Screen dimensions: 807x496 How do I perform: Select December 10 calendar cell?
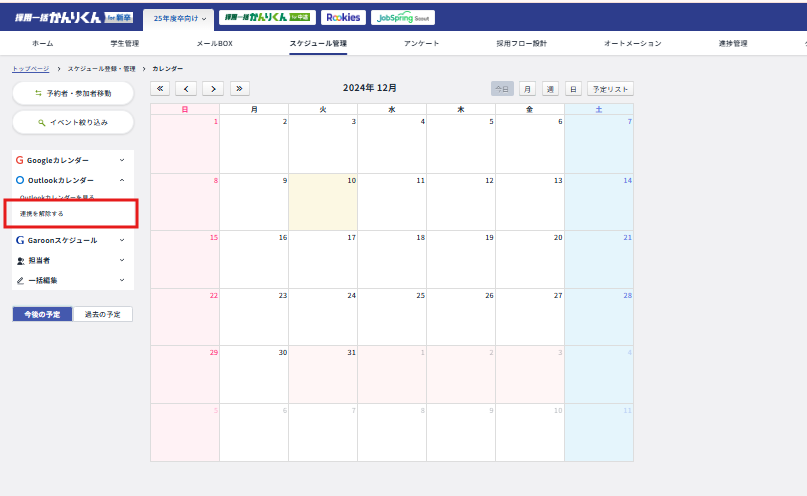point(322,202)
